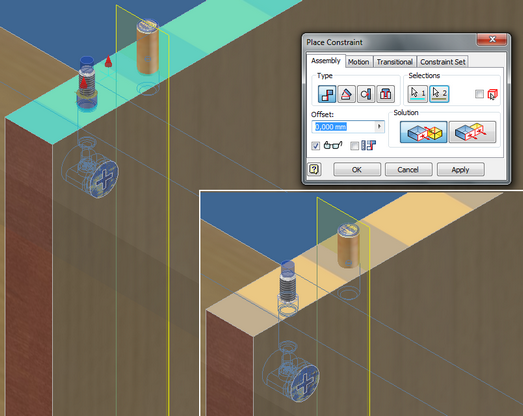
Task: Switch to the Motion tab
Action: (x=359, y=62)
